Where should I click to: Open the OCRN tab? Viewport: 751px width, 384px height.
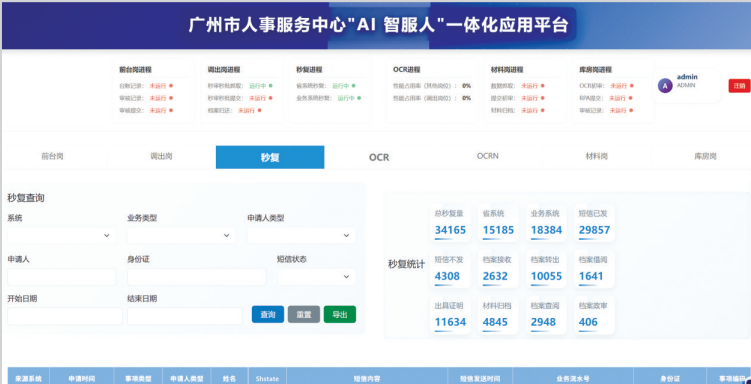coord(488,156)
